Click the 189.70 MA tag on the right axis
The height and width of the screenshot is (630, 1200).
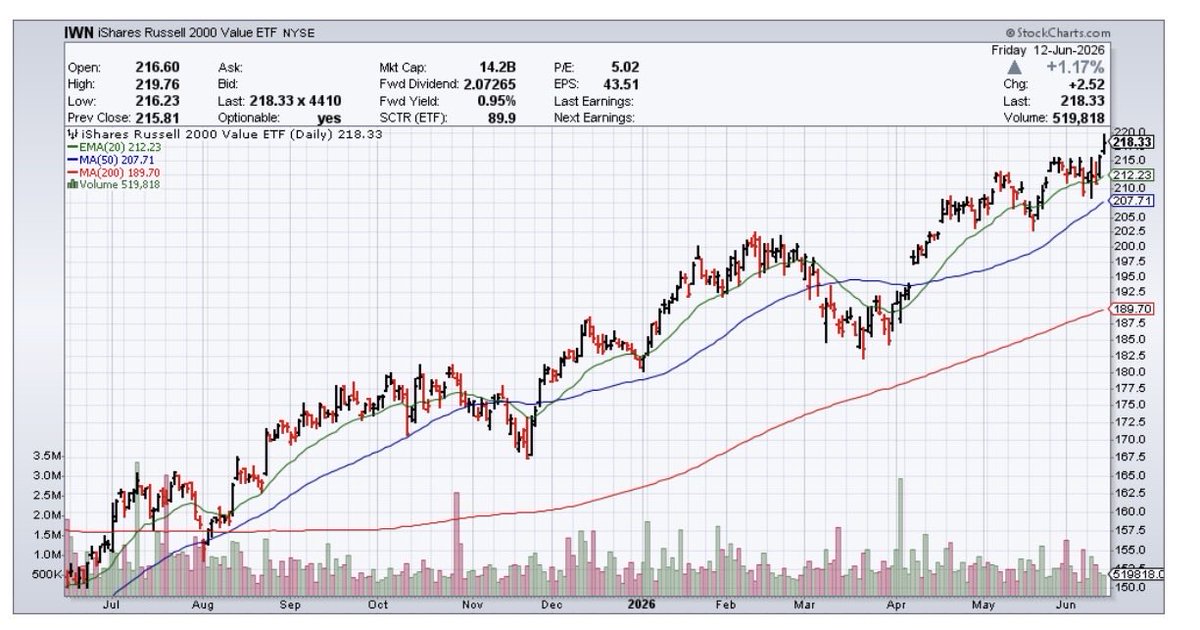1133,309
